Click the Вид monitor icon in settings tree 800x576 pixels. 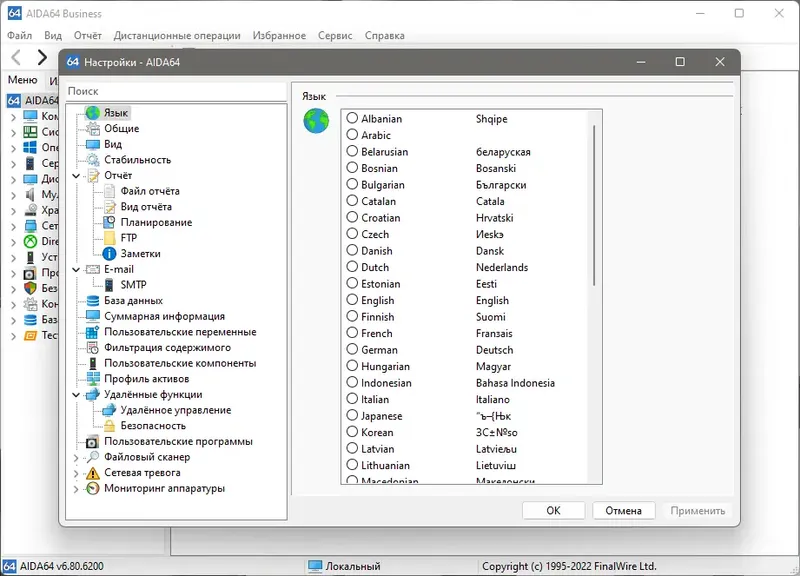coord(92,144)
